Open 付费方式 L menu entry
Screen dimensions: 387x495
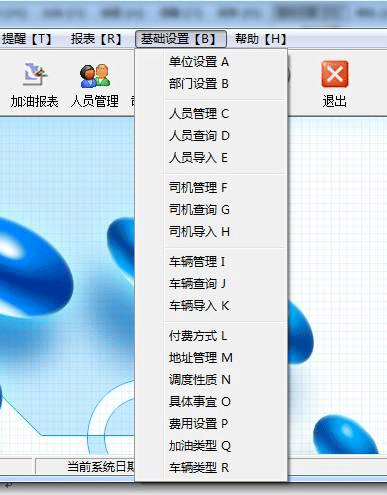point(211,336)
